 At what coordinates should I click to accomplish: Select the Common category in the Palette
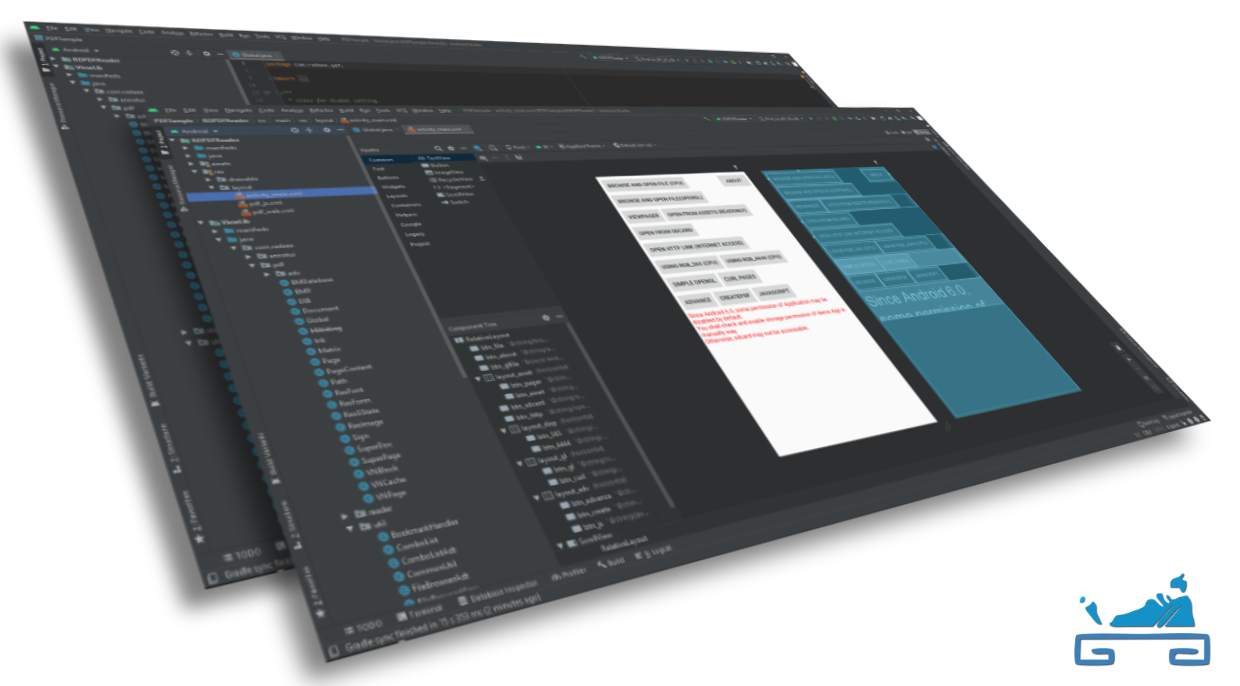[381, 160]
